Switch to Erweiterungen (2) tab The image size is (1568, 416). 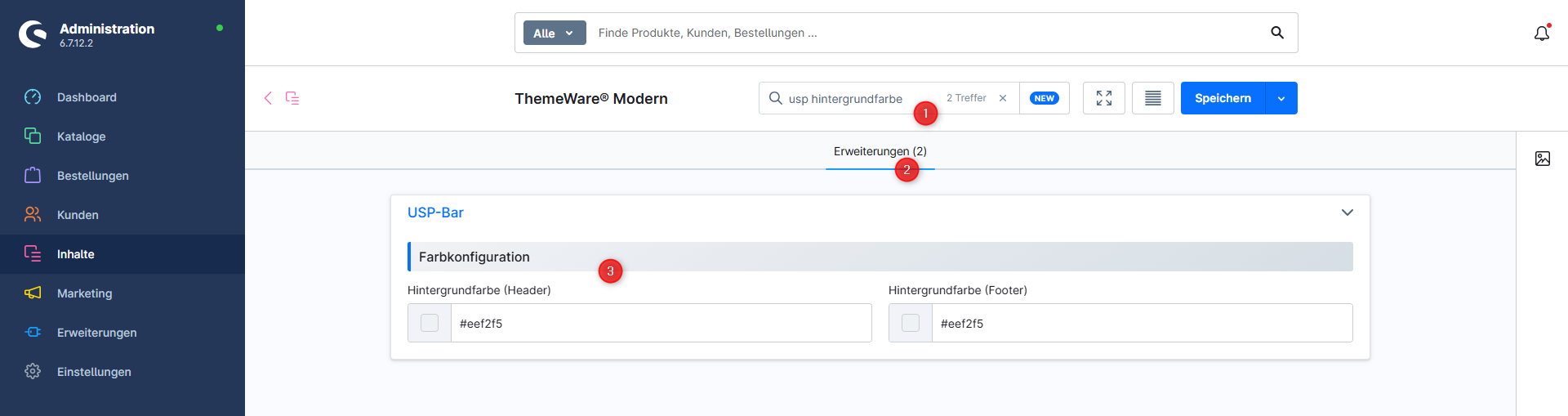880,151
